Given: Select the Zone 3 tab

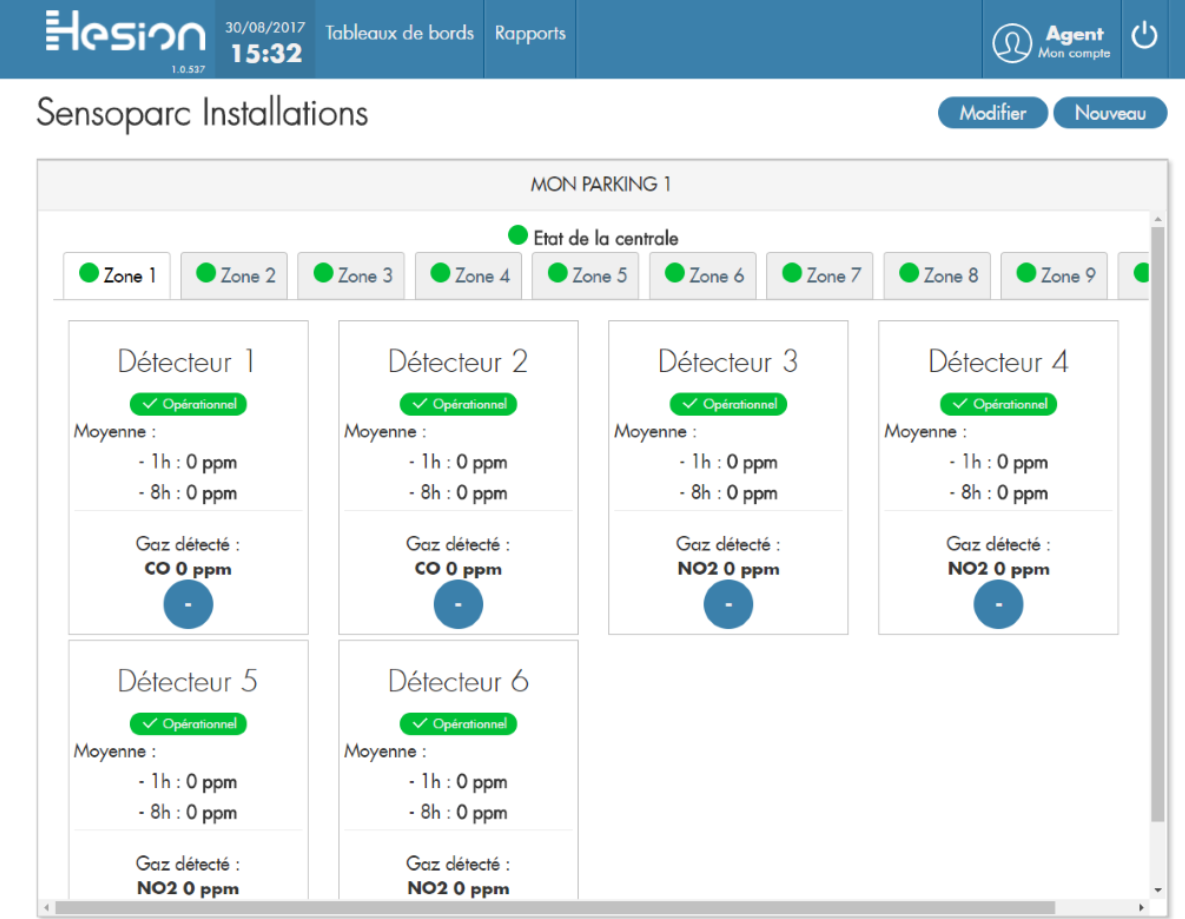Looking at the screenshot, I should (351, 275).
